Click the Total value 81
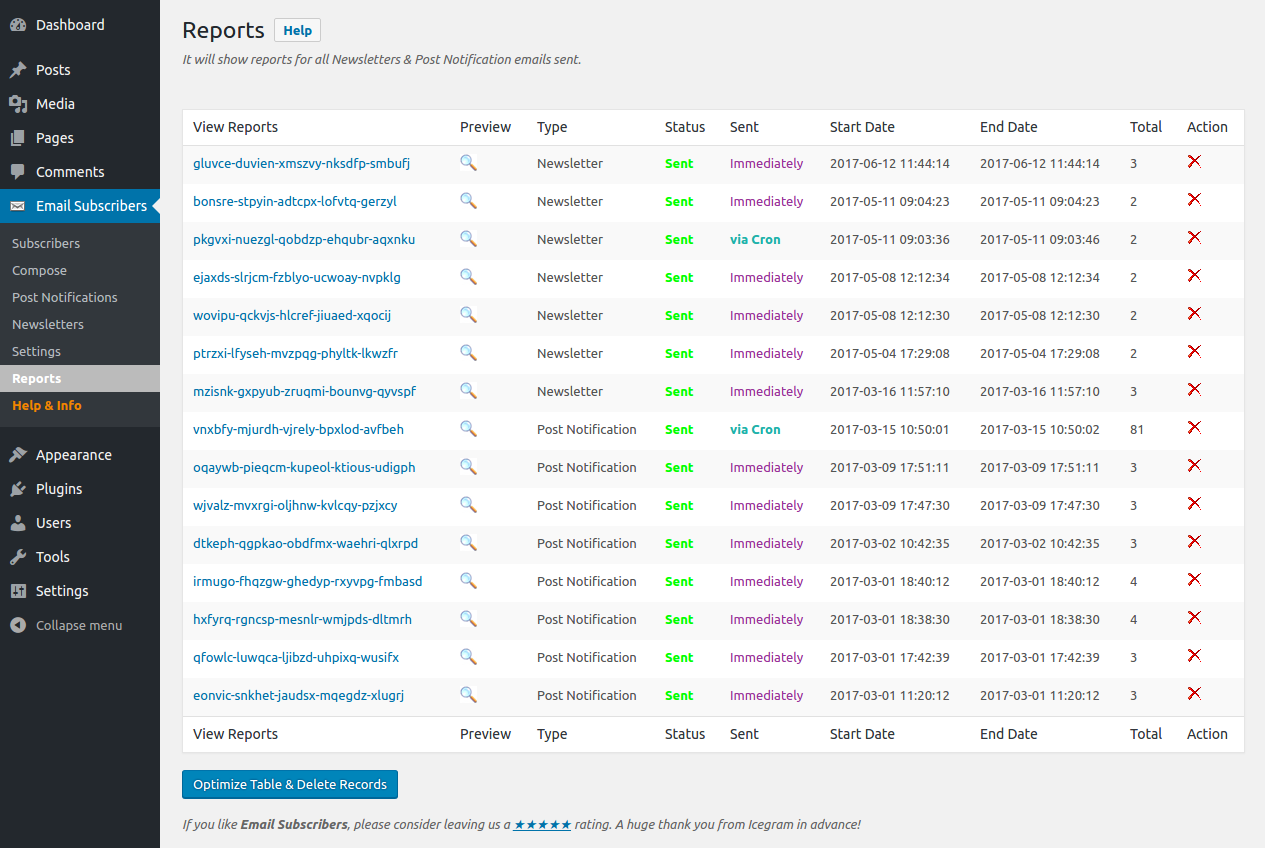The width and height of the screenshot is (1265, 848). tap(1137, 429)
